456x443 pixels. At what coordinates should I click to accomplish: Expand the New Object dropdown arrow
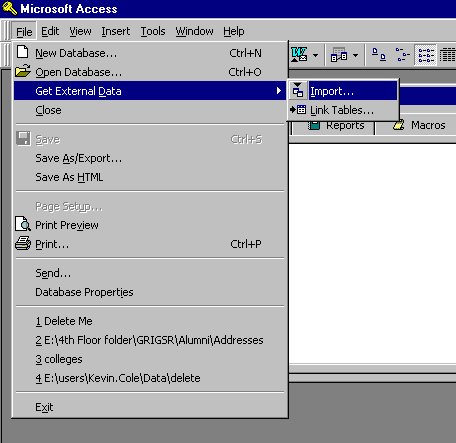click(x=356, y=55)
